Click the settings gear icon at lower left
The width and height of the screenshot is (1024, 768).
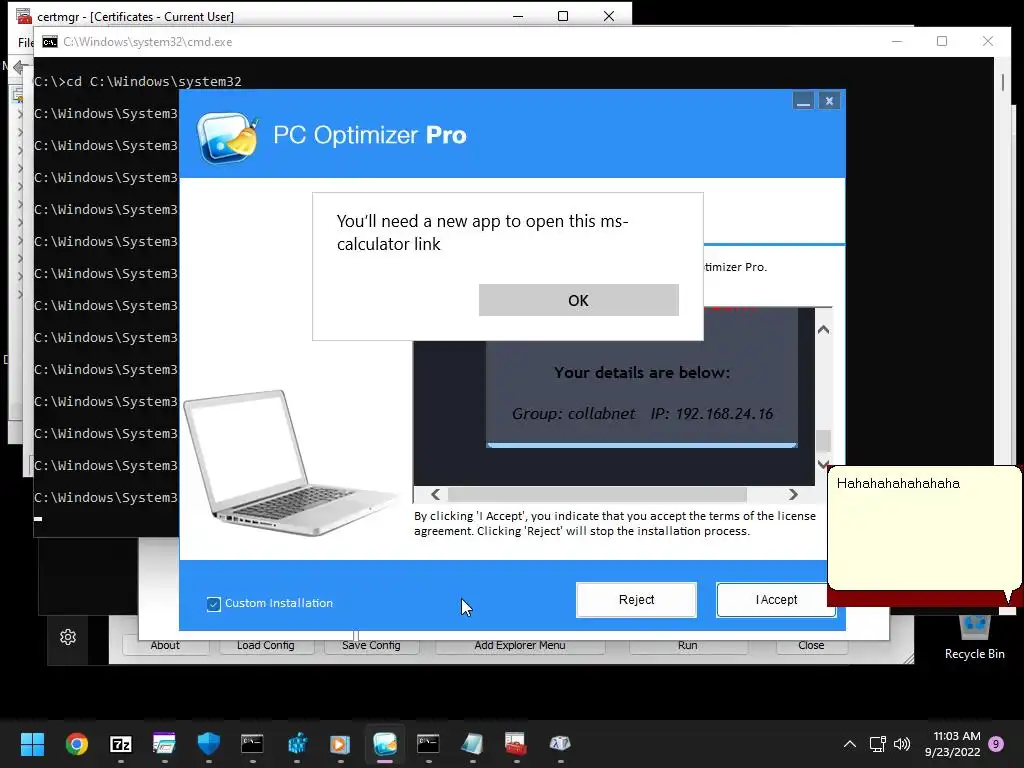click(68, 637)
